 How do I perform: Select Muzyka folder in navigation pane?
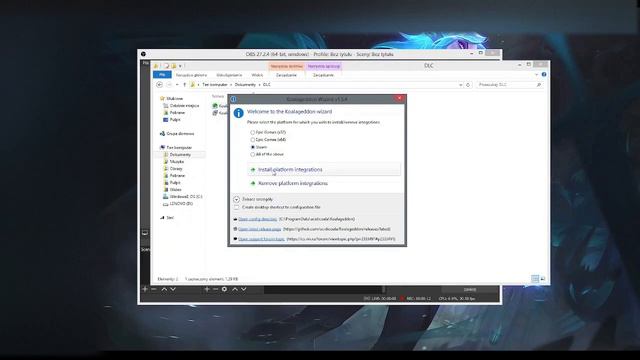click(173, 162)
